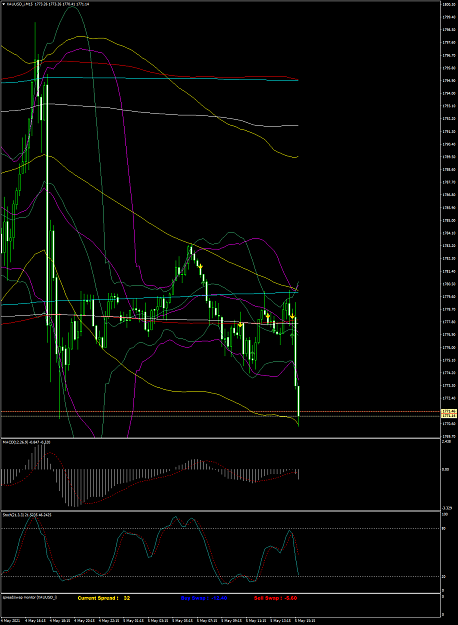Click the Stoch indicator label

click(x=26, y=515)
